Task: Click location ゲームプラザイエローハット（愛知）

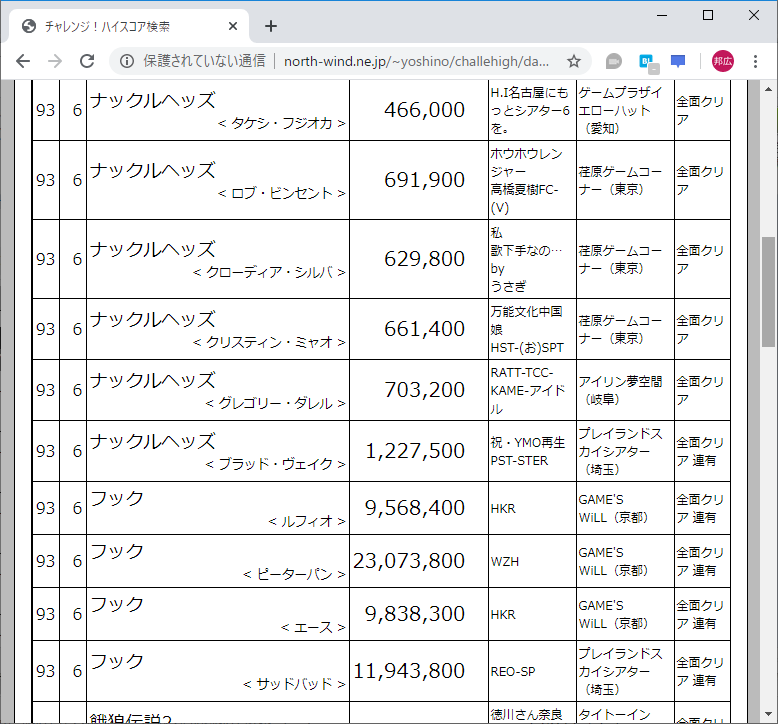Action: click(x=620, y=110)
